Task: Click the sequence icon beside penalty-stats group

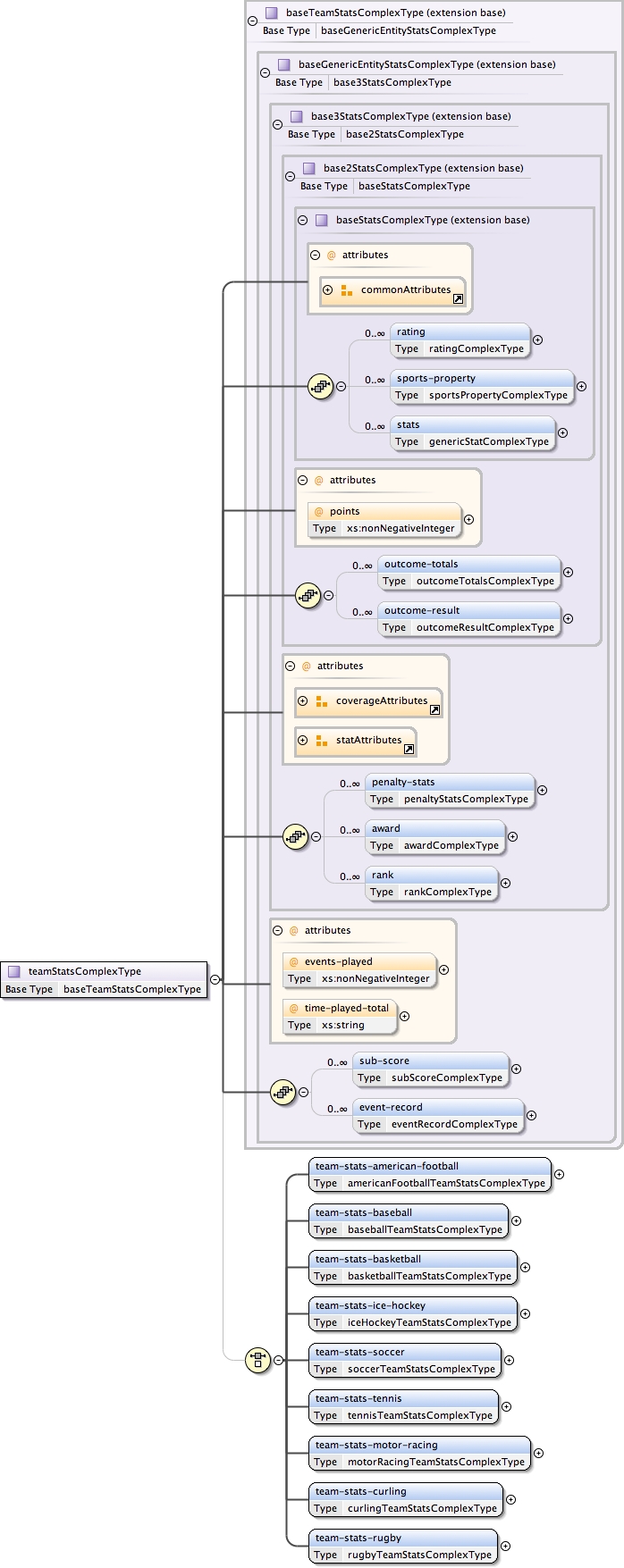Action: tap(295, 837)
